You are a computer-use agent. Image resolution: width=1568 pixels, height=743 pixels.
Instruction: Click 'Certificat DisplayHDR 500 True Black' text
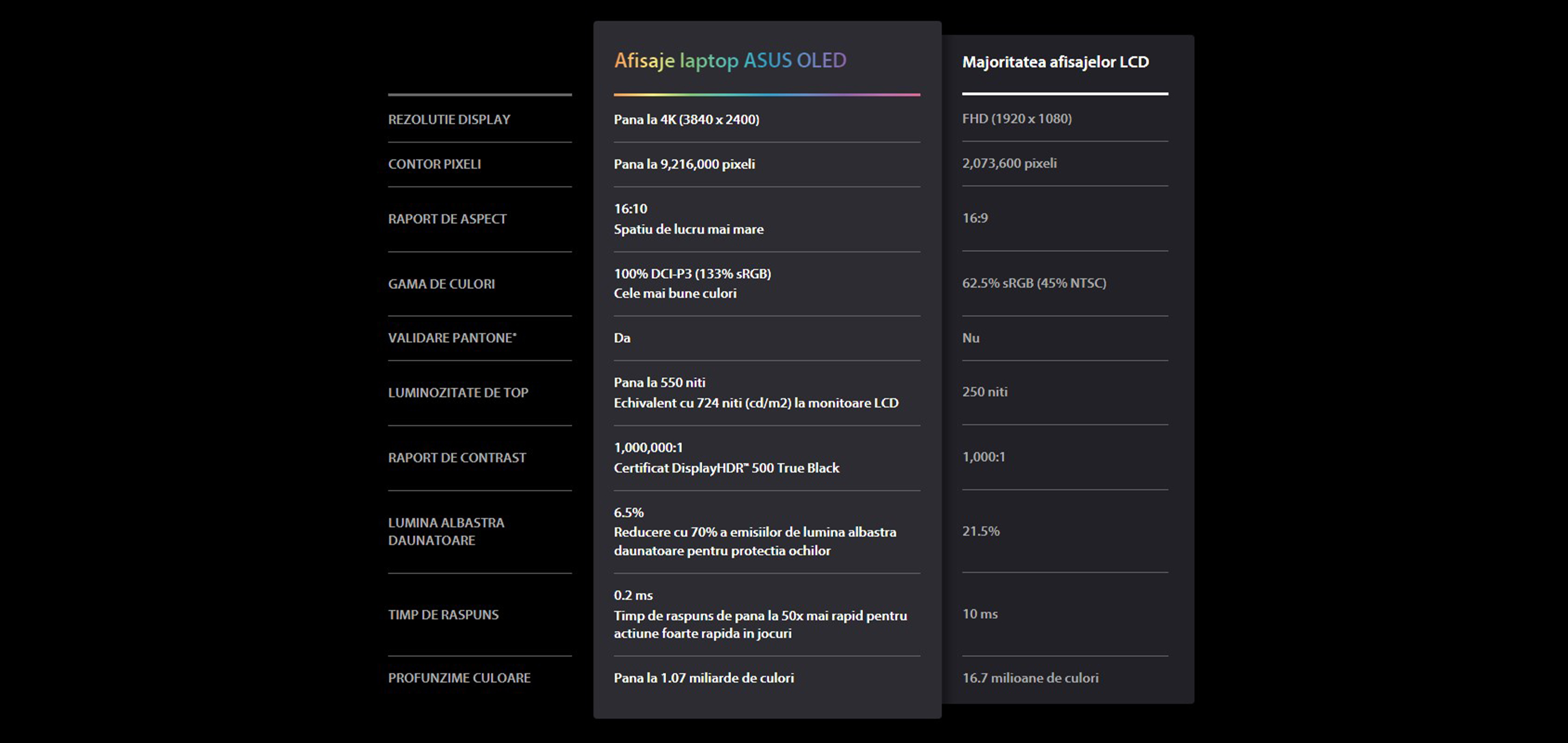[x=726, y=468]
